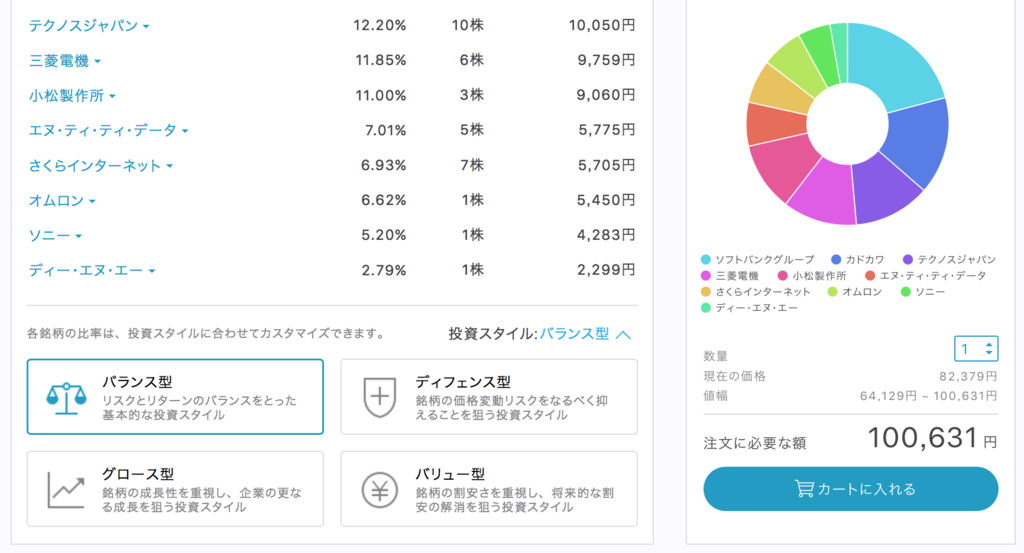
Task: Expand the 三菱電機 stock details
Action: pos(65,61)
